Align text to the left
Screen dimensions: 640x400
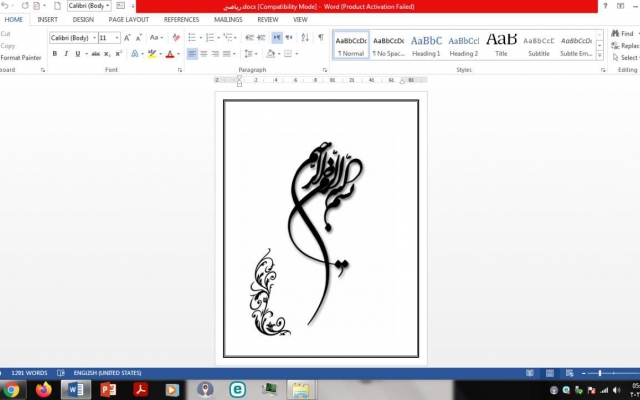[192, 54]
